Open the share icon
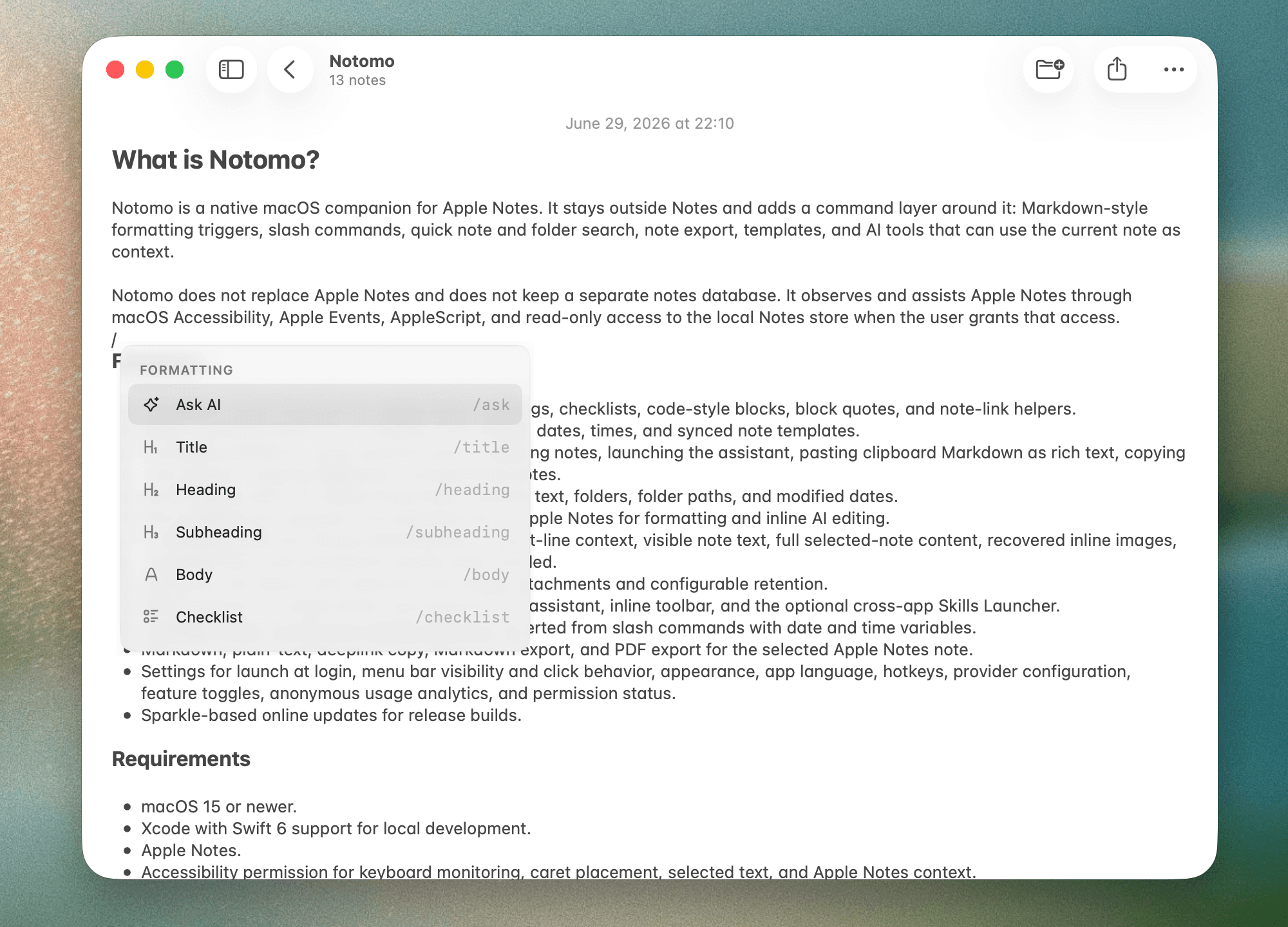Viewport: 1288px width, 927px height. [x=1117, y=69]
